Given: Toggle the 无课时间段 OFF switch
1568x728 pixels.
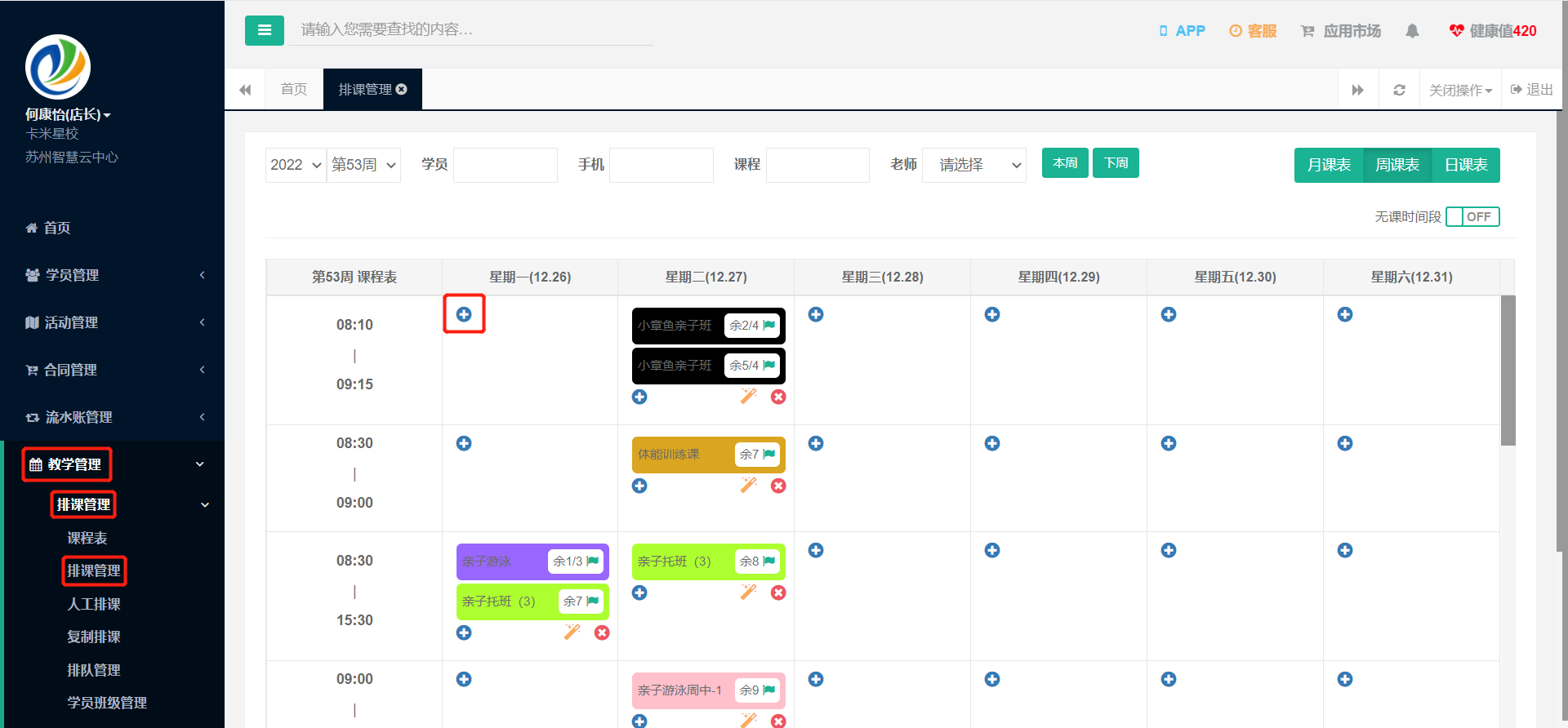Looking at the screenshot, I should point(1472,216).
